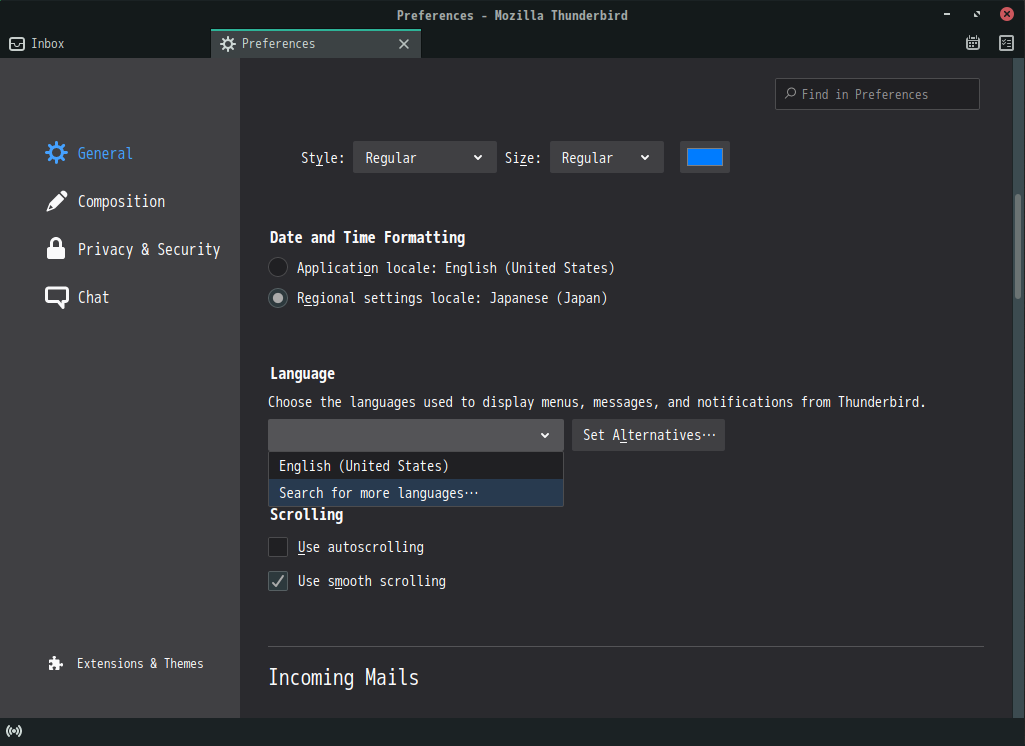
Task: Open the General preferences gear icon
Action: coord(56,153)
